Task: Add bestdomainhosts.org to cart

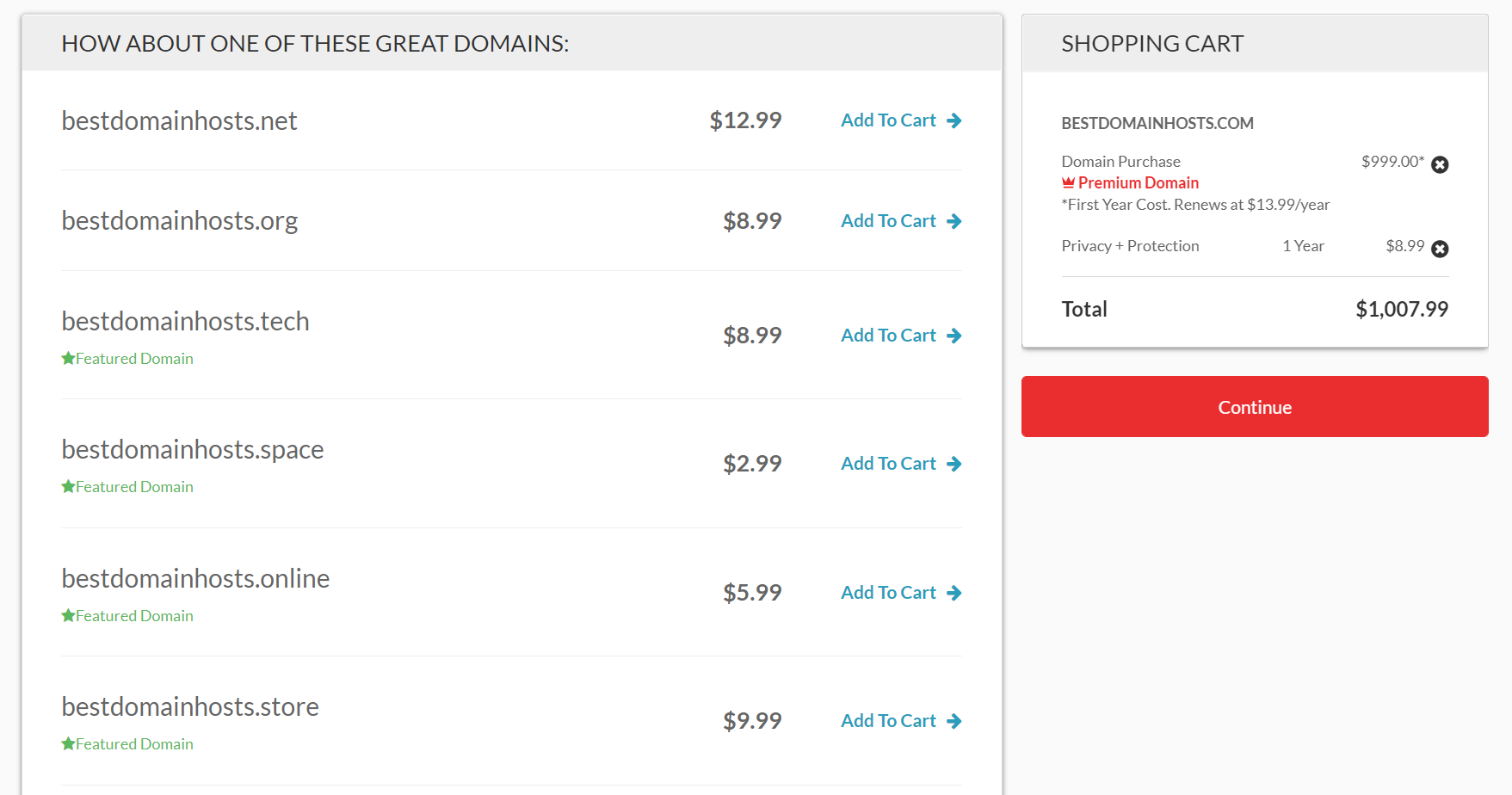Action: click(888, 221)
